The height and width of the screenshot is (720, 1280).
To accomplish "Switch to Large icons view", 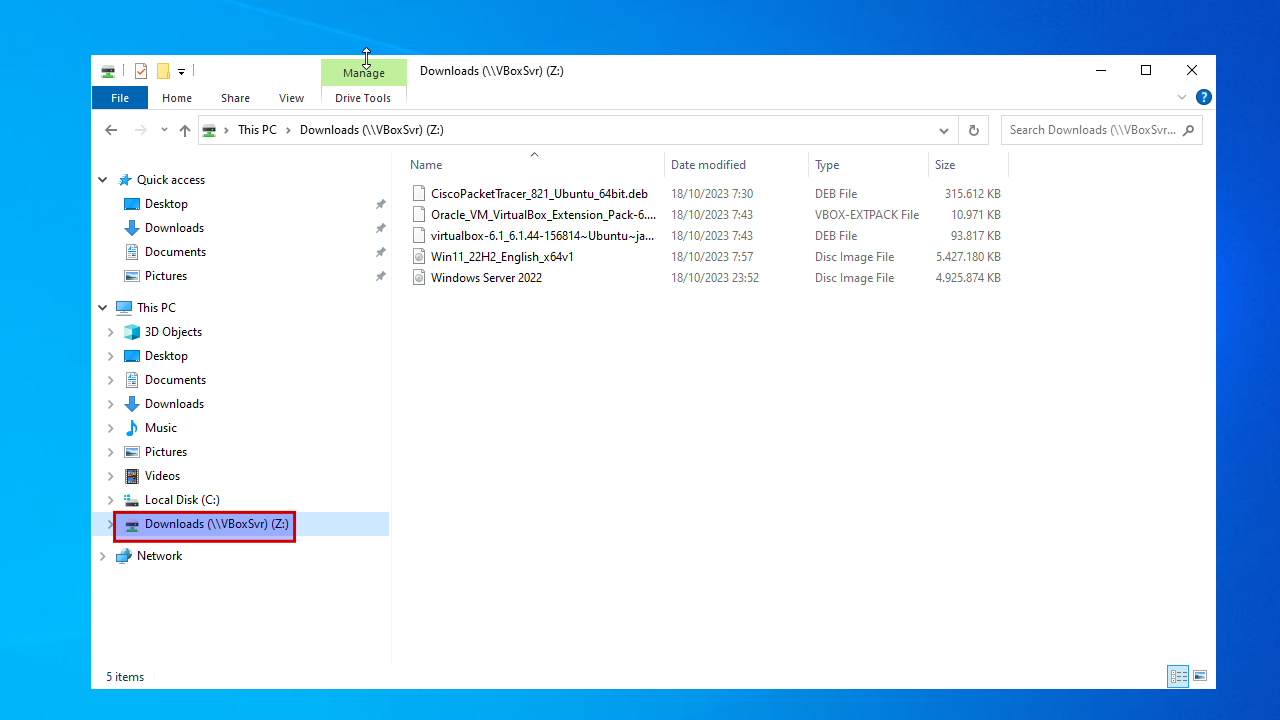I will (x=1200, y=676).
